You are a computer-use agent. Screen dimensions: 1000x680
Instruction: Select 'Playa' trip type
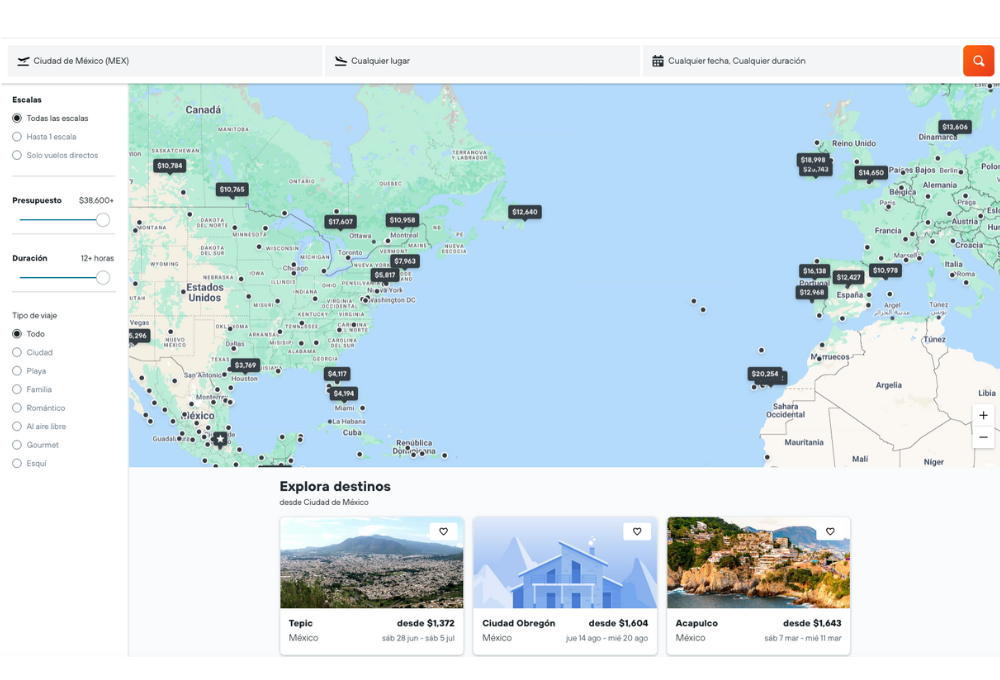coord(17,371)
